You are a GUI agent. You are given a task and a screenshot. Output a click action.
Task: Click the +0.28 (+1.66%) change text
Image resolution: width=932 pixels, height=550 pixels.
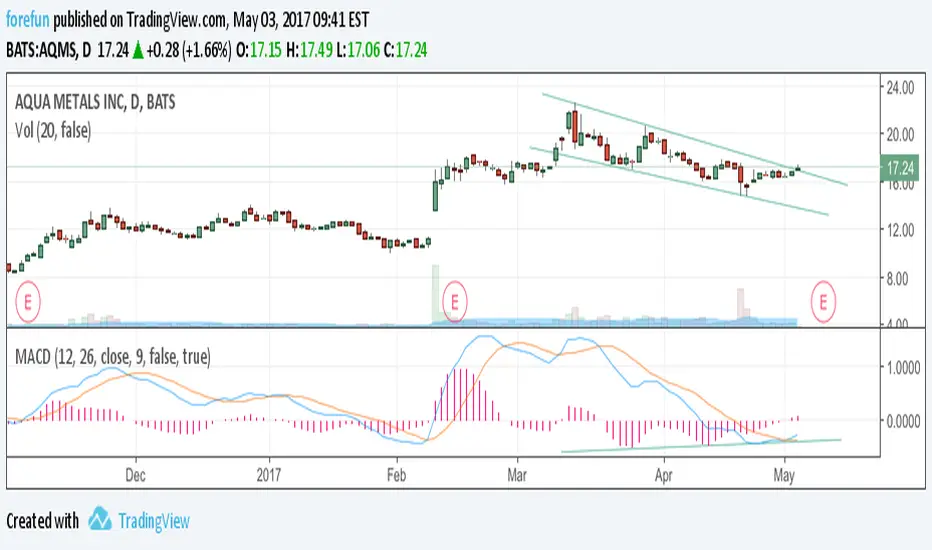point(188,50)
